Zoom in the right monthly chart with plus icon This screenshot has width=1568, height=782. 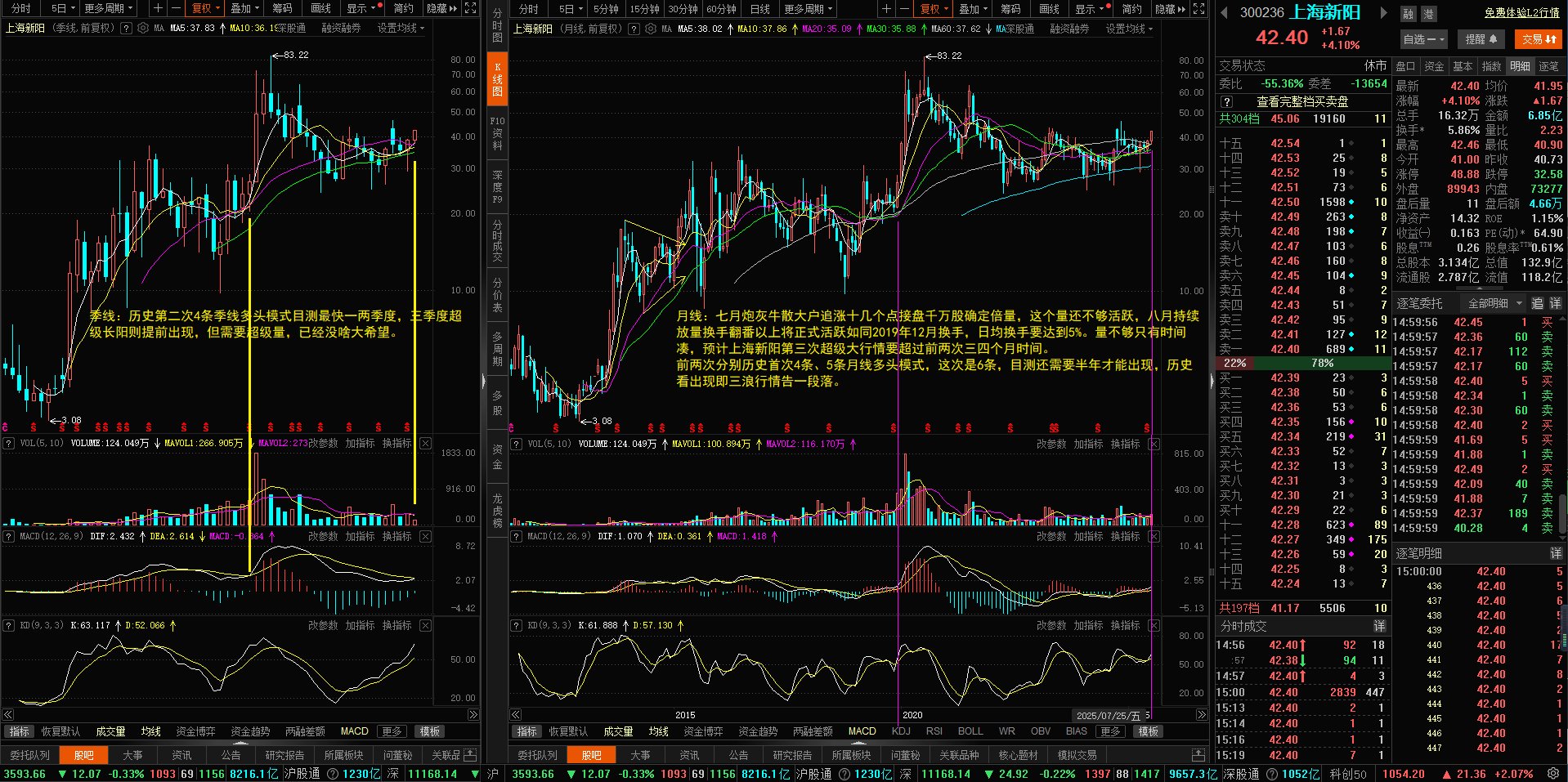click(887, 8)
